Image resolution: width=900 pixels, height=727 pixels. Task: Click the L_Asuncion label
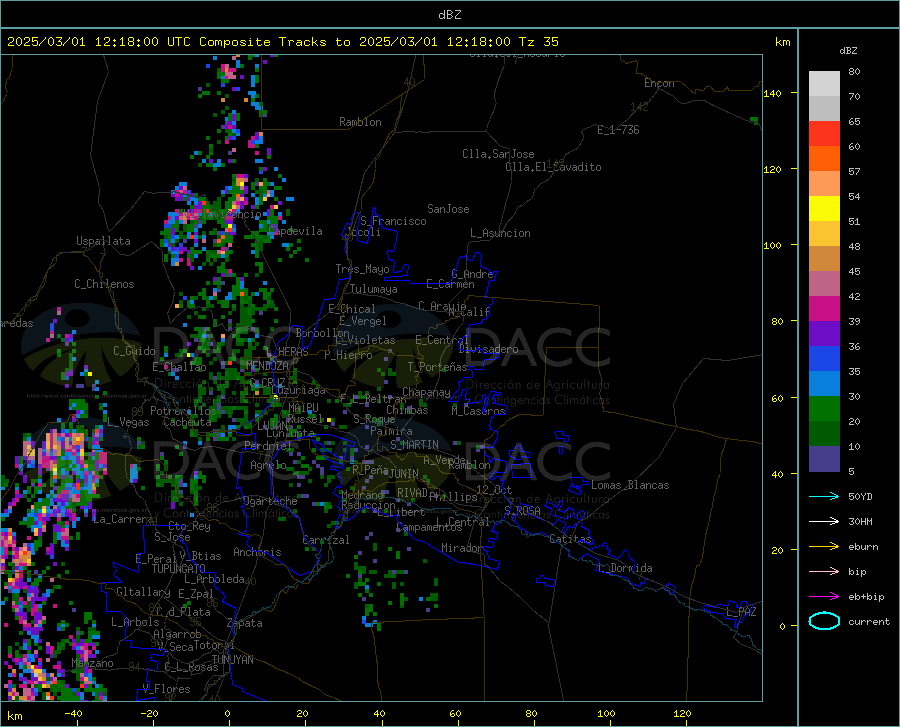tap(500, 233)
